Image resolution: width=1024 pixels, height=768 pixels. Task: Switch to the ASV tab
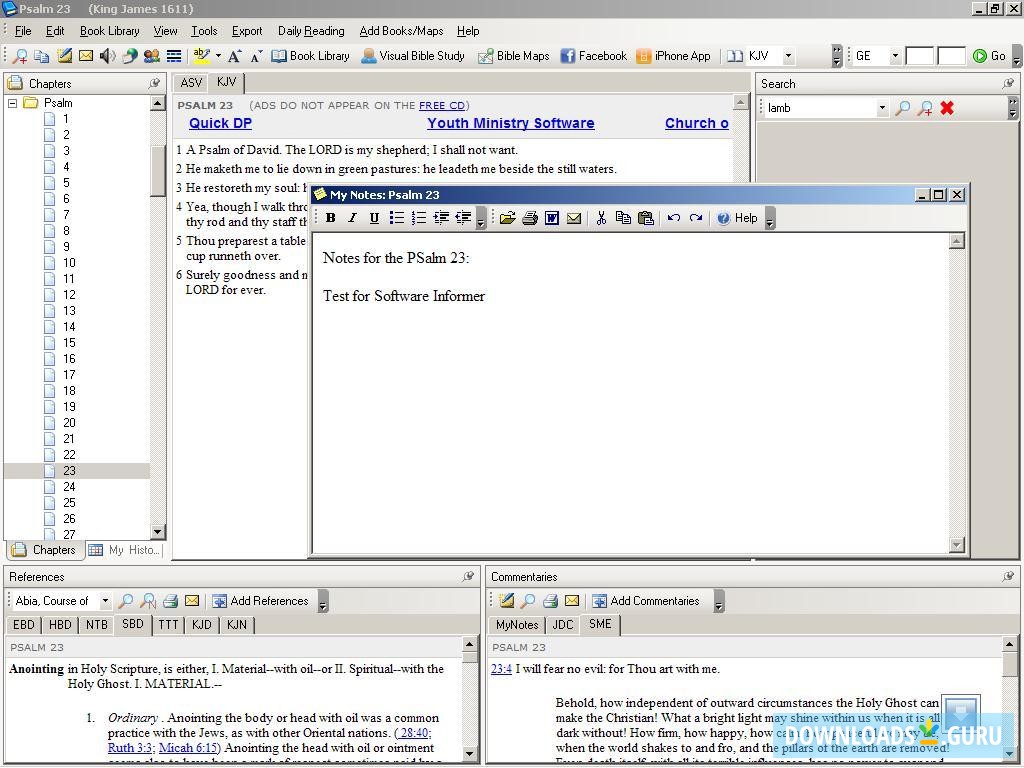[190, 82]
